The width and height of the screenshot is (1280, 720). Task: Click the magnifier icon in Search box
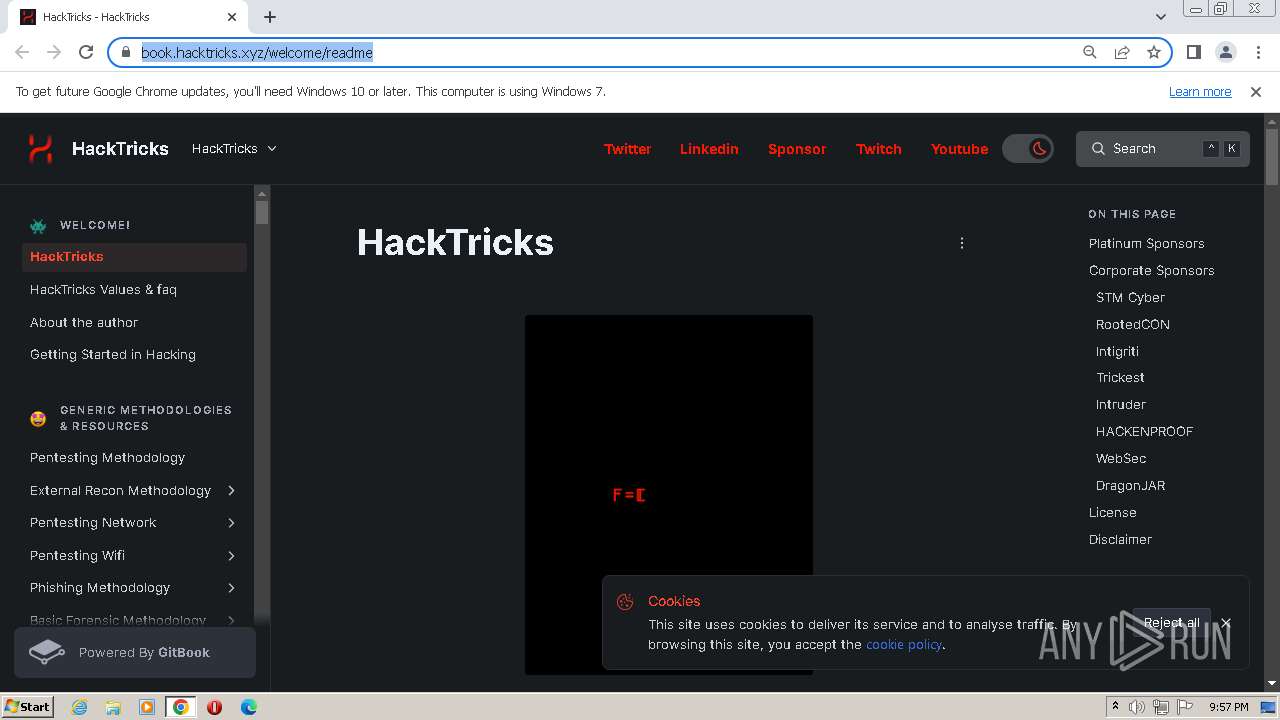(1098, 148)
